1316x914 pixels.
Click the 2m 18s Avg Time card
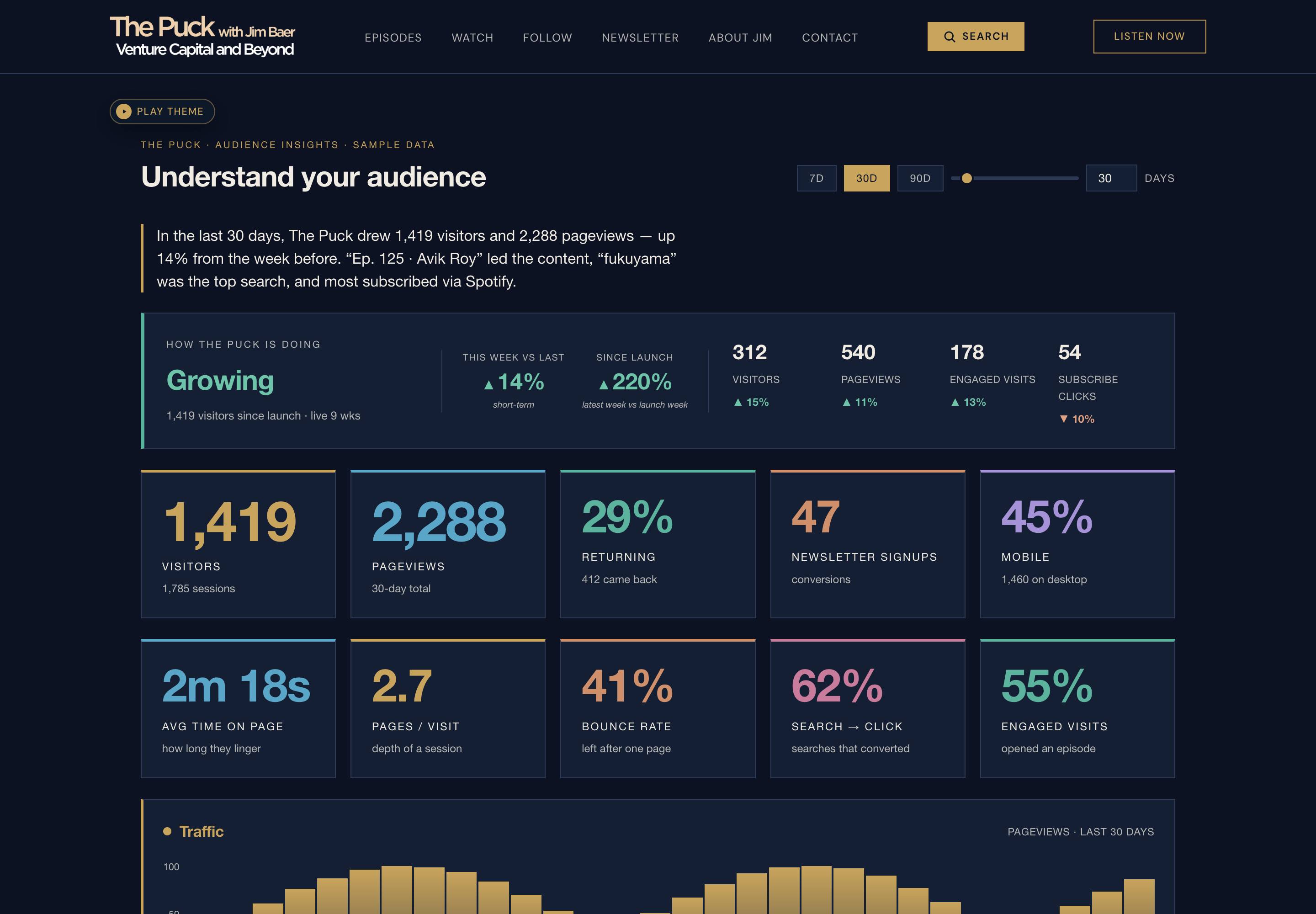[238, 708]
